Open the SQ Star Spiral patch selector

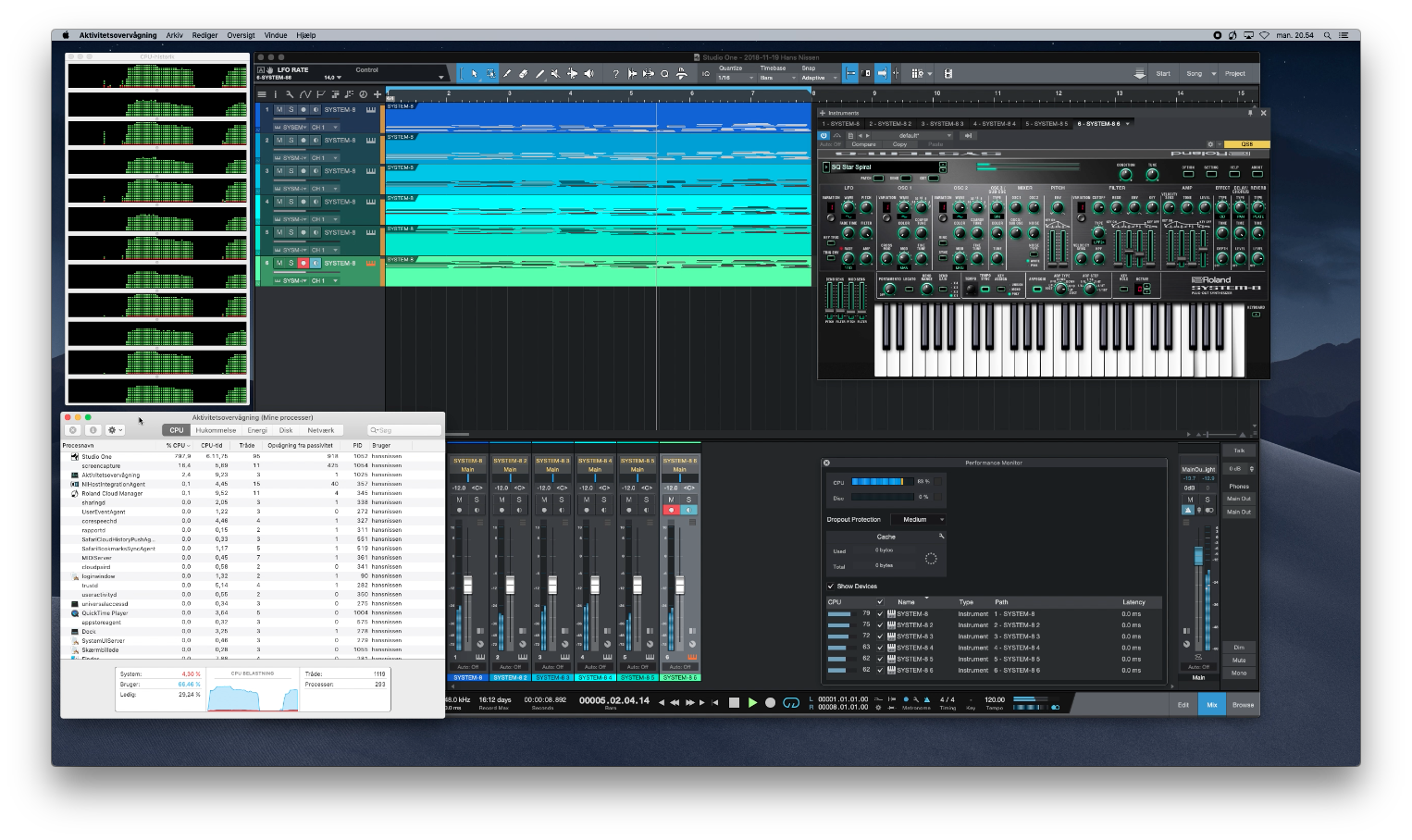pos(885,167)
